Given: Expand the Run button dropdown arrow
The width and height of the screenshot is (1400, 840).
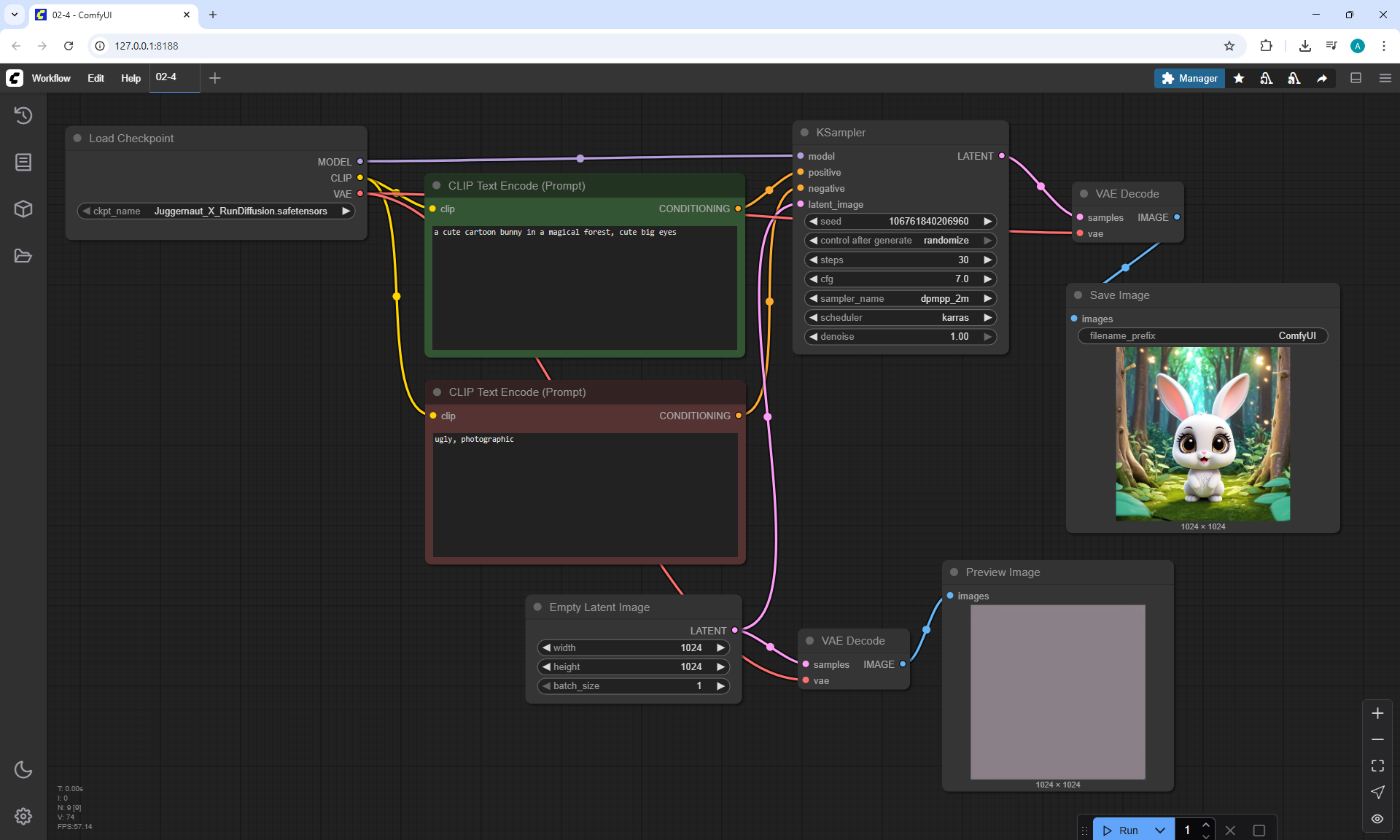Looking at the screenshot, I should pos(1159,830).
